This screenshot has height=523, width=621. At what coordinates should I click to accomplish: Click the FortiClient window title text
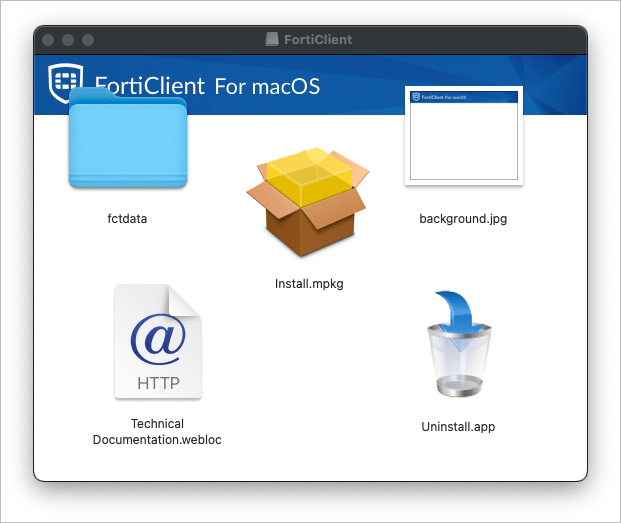318,40
